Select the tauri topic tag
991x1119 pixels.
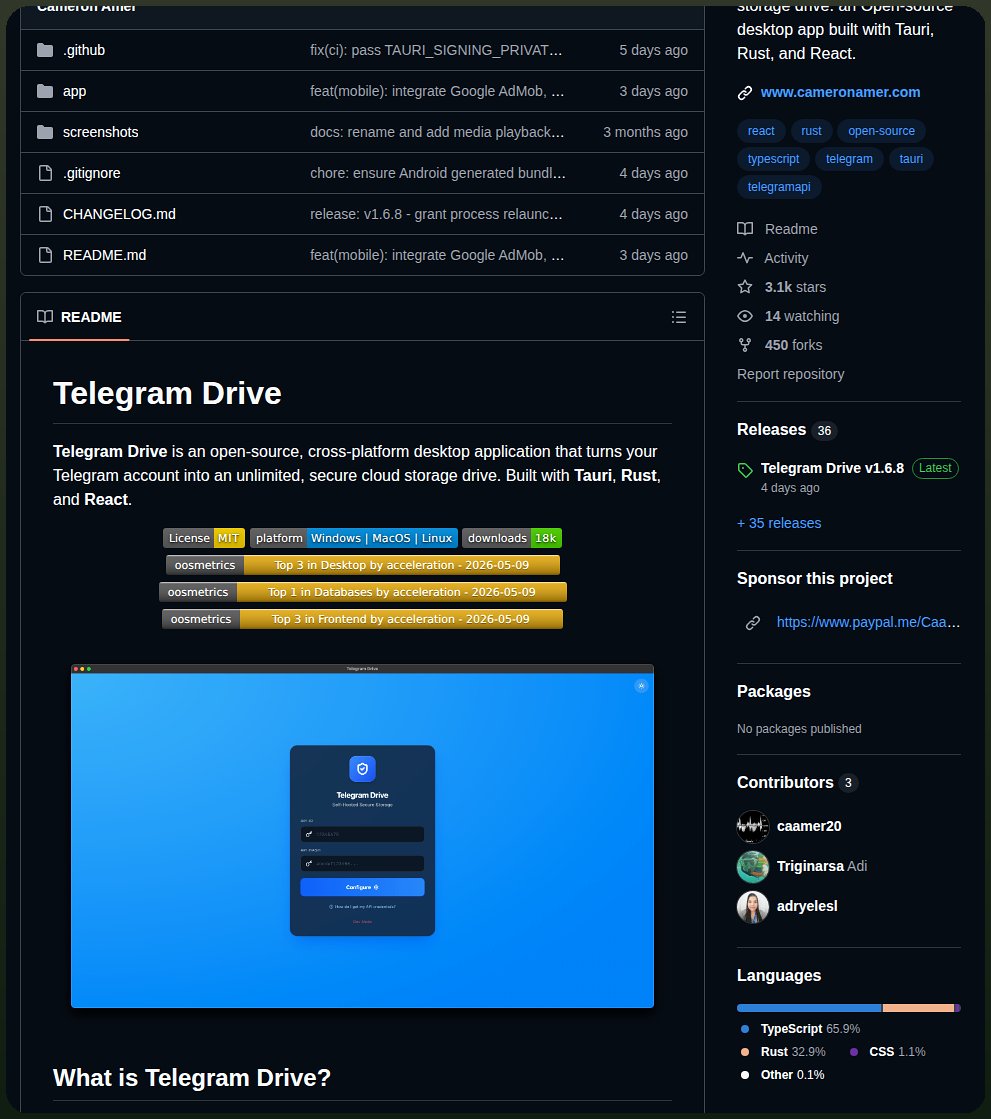[x=911, y=159]
